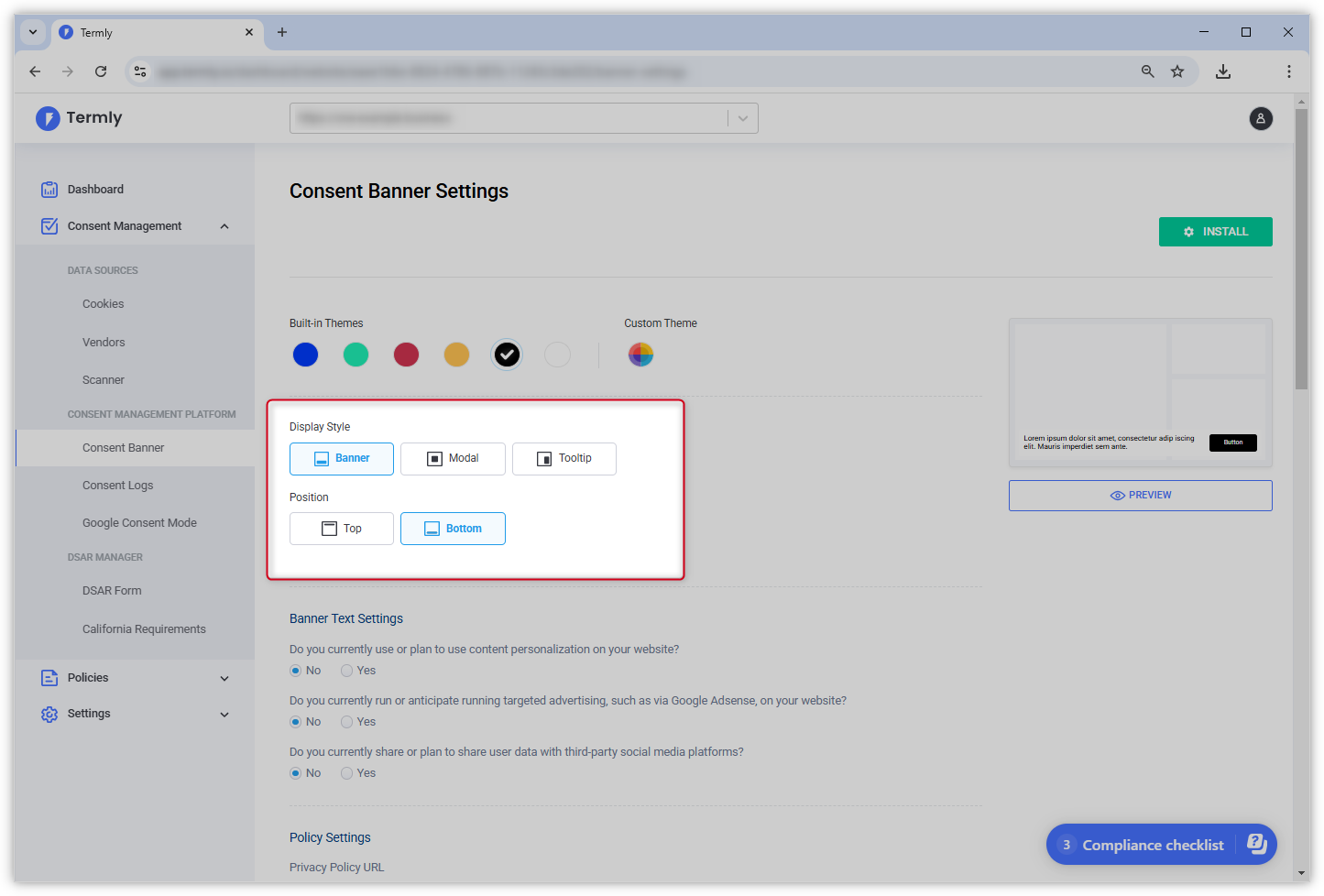Open the DSAR Form link
This screenshot has width=1324, height=896.
pos(112,590)
